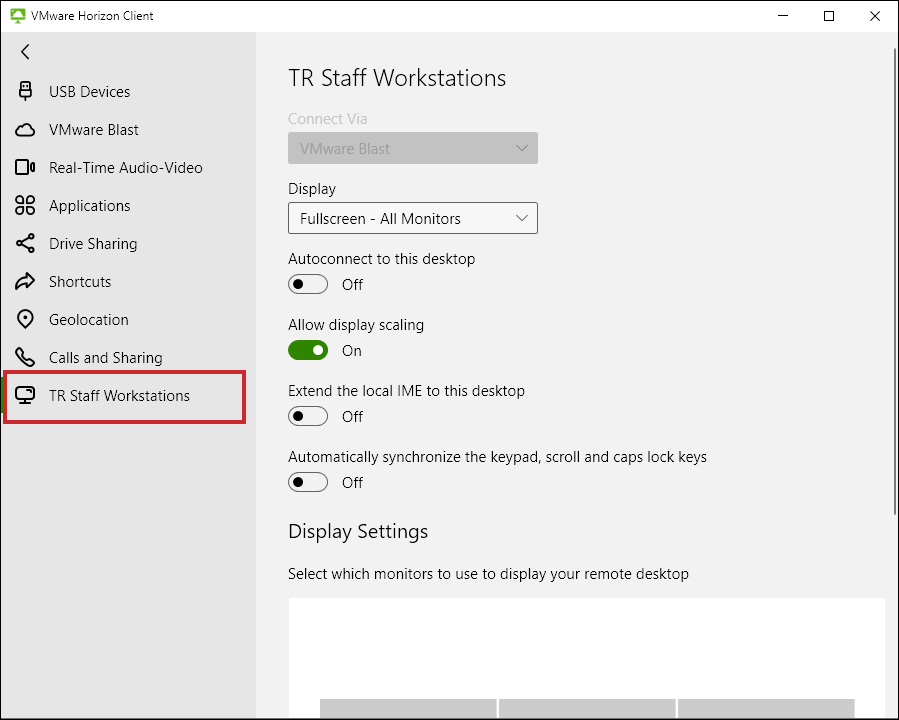899x720 pixels.
Task: Click the Connect Via label
Action: [327, 119]
